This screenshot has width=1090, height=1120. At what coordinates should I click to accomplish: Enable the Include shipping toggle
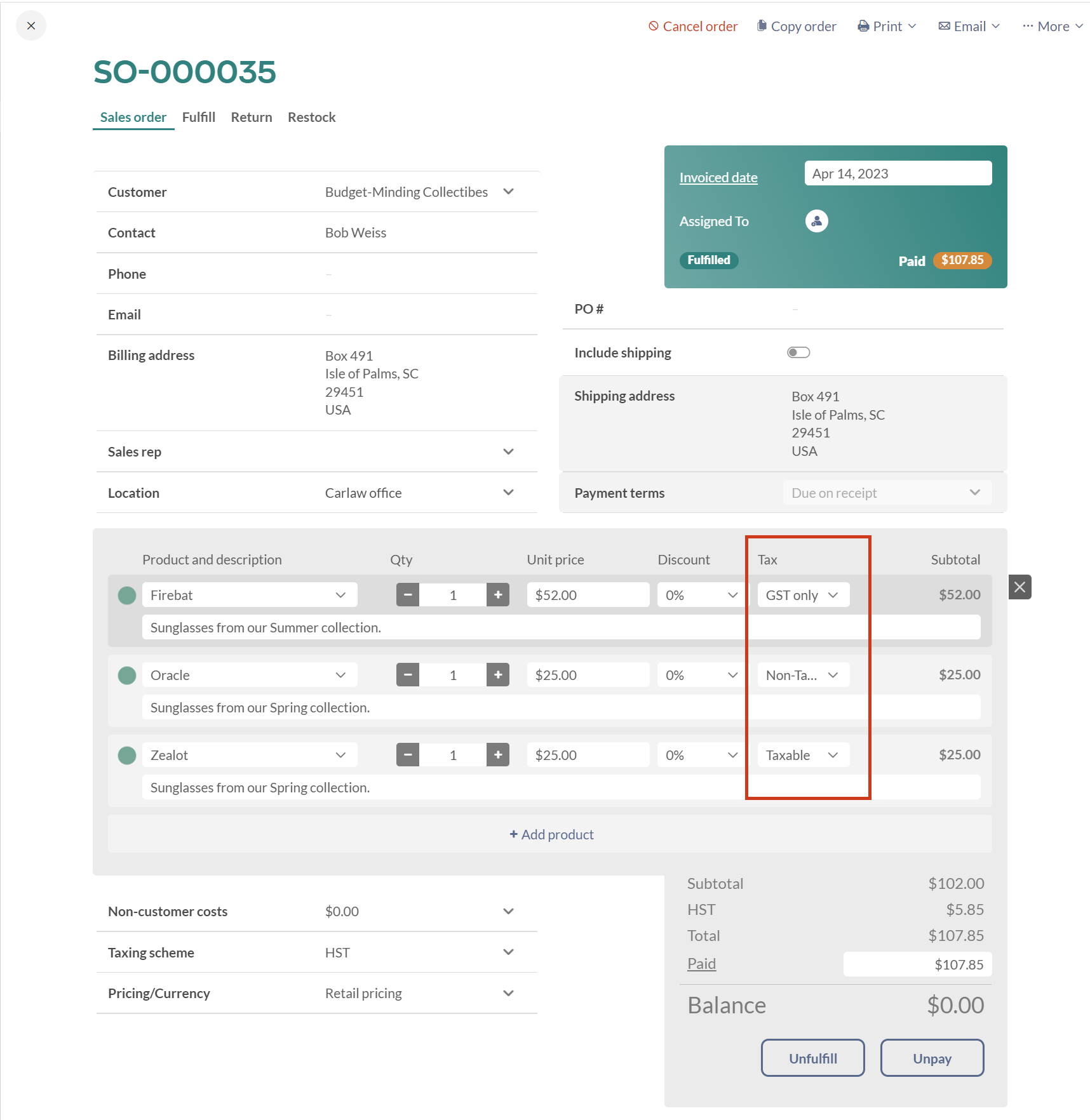(798, 352)
